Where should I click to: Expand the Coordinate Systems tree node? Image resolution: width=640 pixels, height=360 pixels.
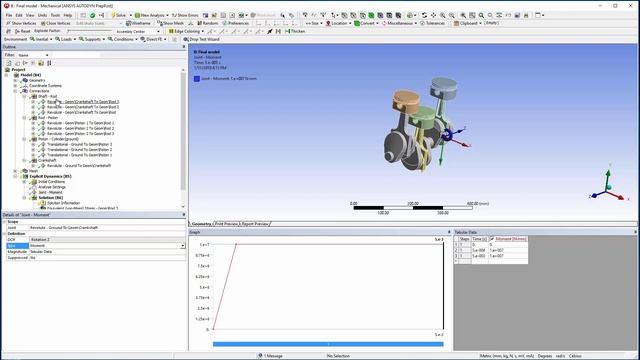tap(16, 86)
